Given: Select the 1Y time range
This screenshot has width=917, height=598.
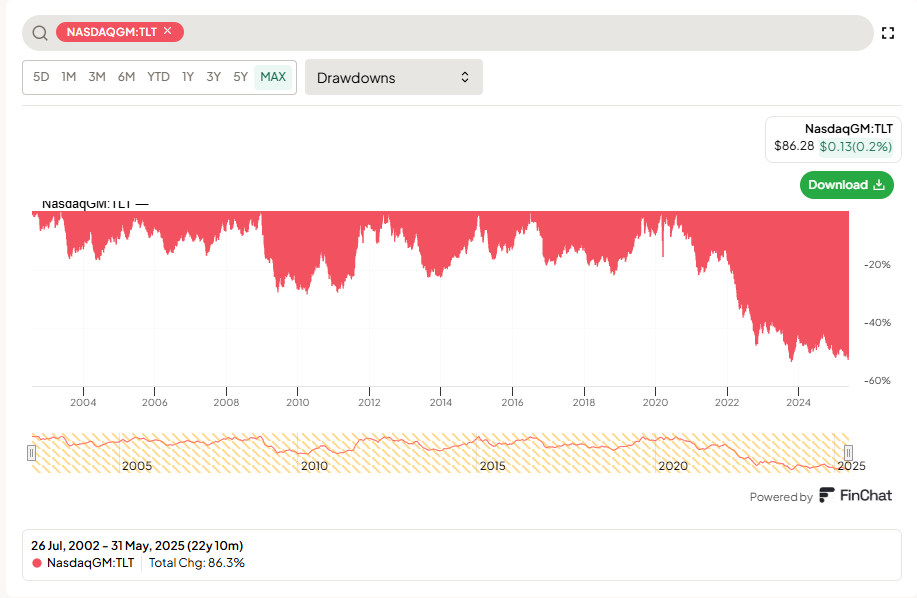Looking at the screenshot, I should (x=188, y=77).
